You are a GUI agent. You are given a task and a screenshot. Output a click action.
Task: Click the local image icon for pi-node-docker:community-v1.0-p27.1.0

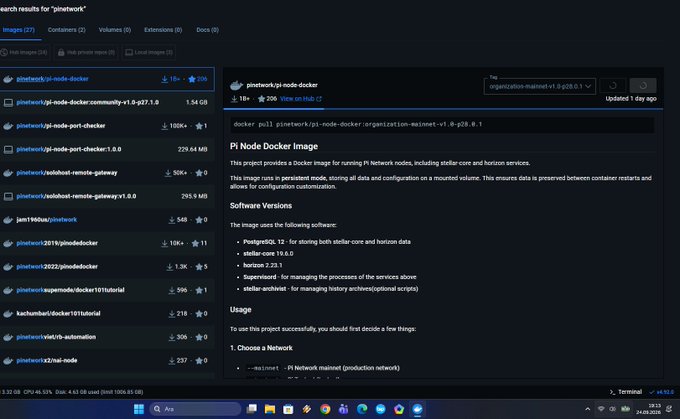point(8,102)
